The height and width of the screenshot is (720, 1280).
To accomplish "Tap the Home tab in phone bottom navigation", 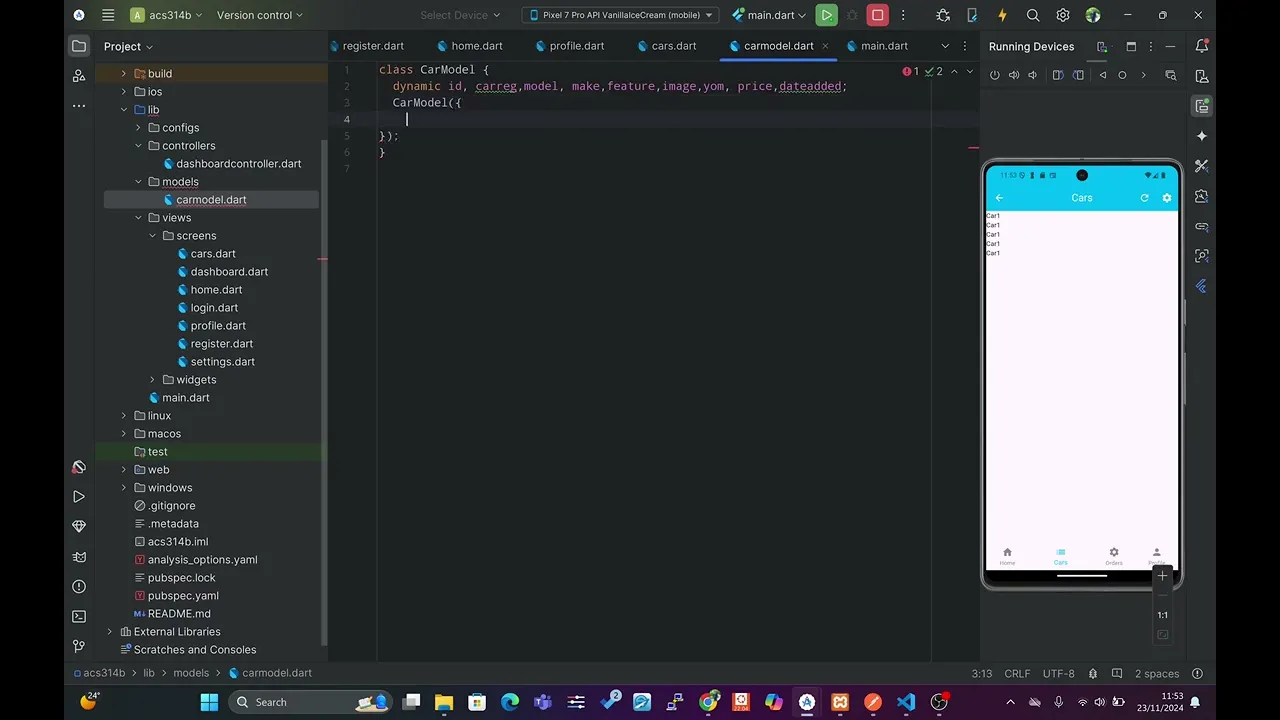I will point(1007,556).
